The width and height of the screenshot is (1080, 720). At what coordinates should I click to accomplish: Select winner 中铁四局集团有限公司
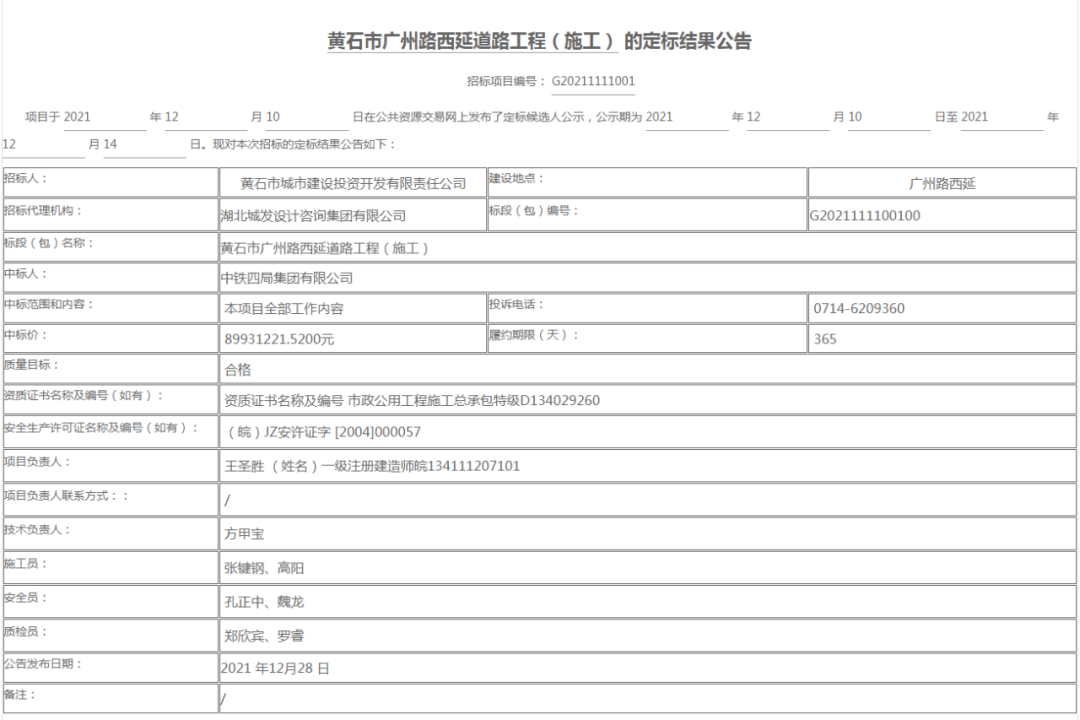click(x=287, y=278)
